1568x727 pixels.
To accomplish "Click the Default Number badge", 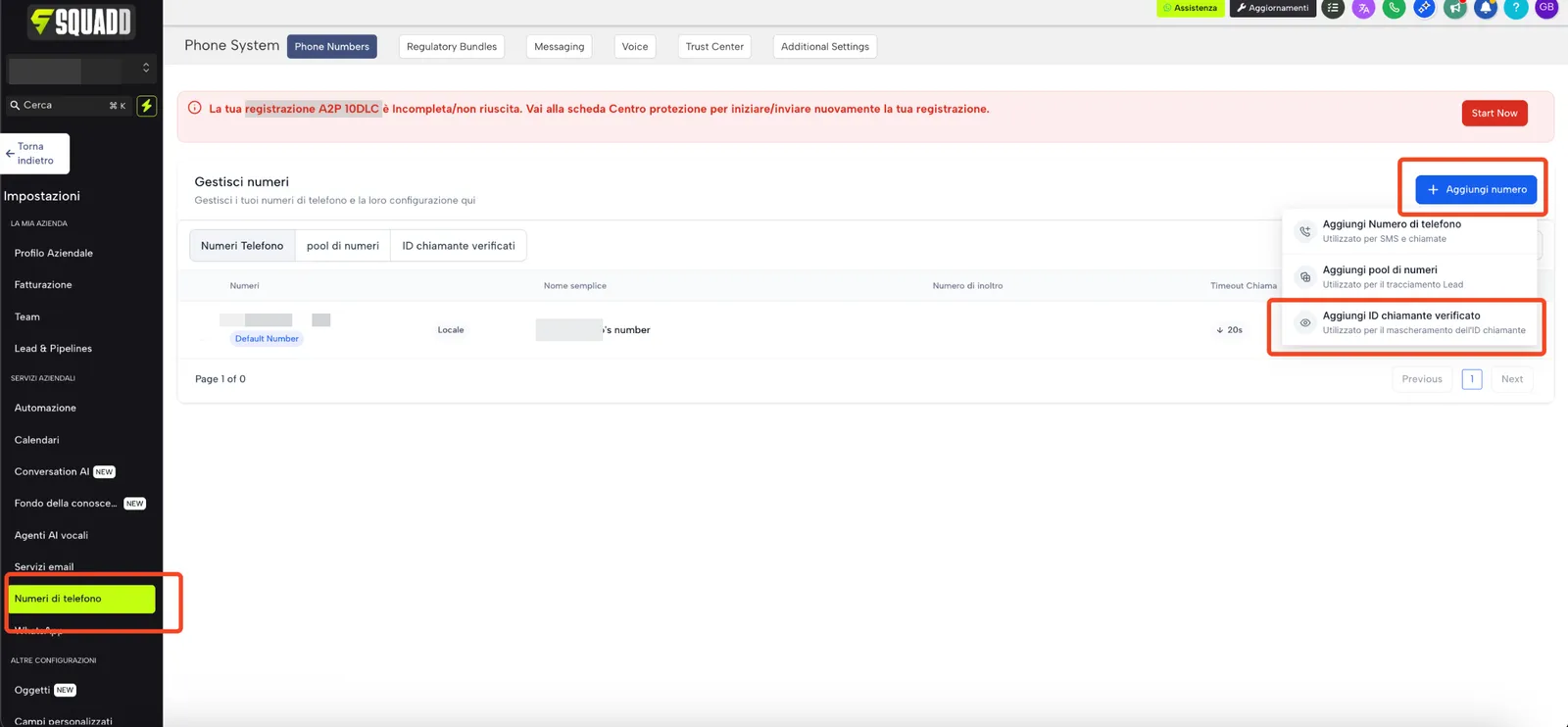I will 267,339.
